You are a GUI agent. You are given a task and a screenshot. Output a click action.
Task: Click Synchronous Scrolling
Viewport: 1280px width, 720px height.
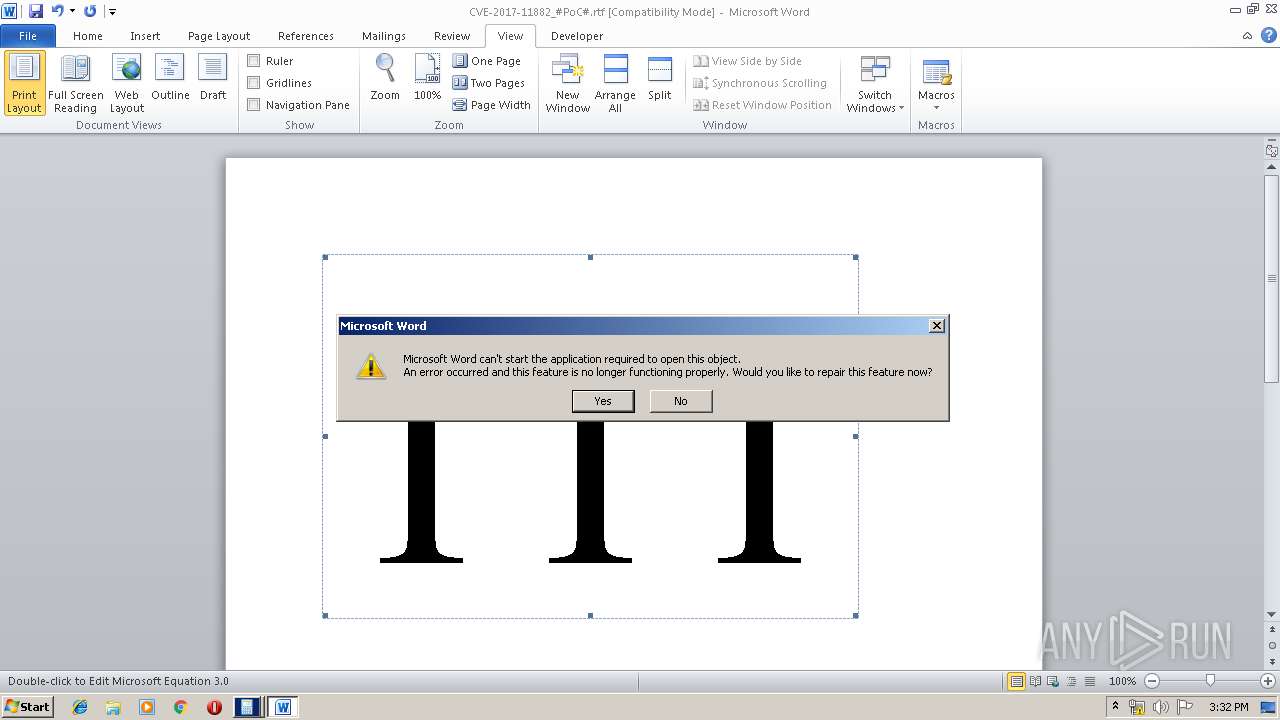(760, 83)
